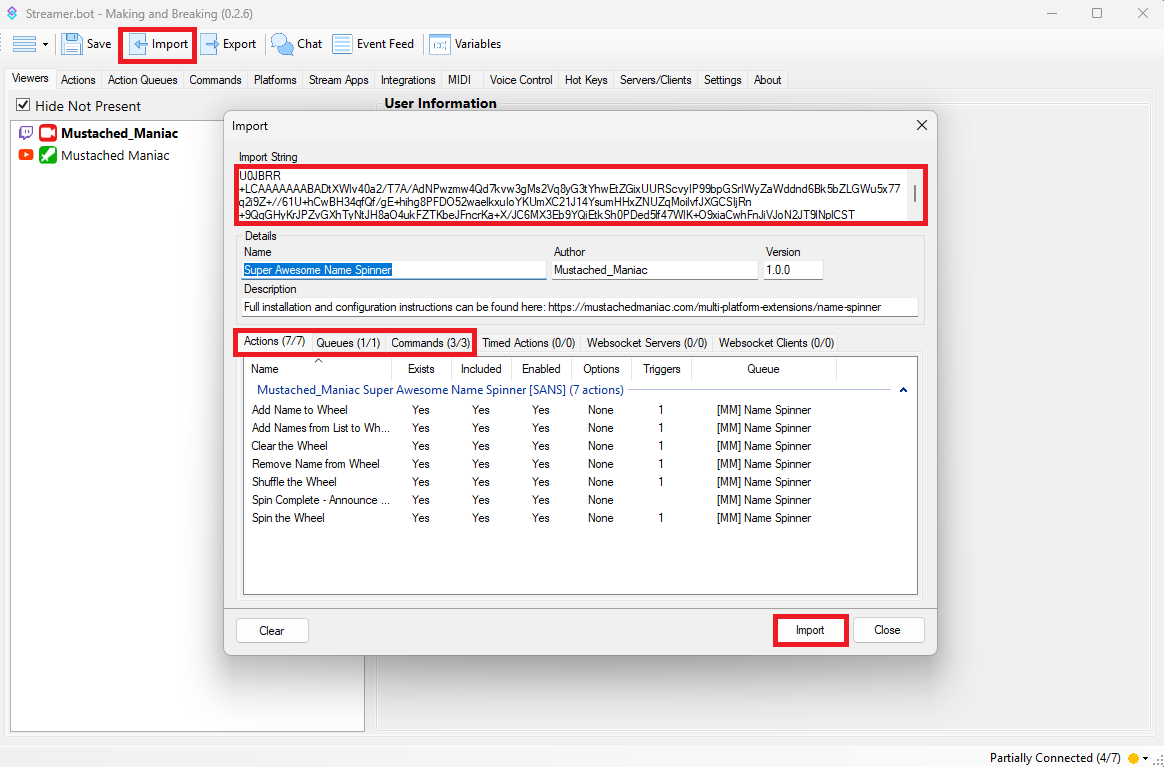Viewport: 1164px width, 767px height.
Task: Click the Save disk icon in toolbar
Action: tap(72, 44)
